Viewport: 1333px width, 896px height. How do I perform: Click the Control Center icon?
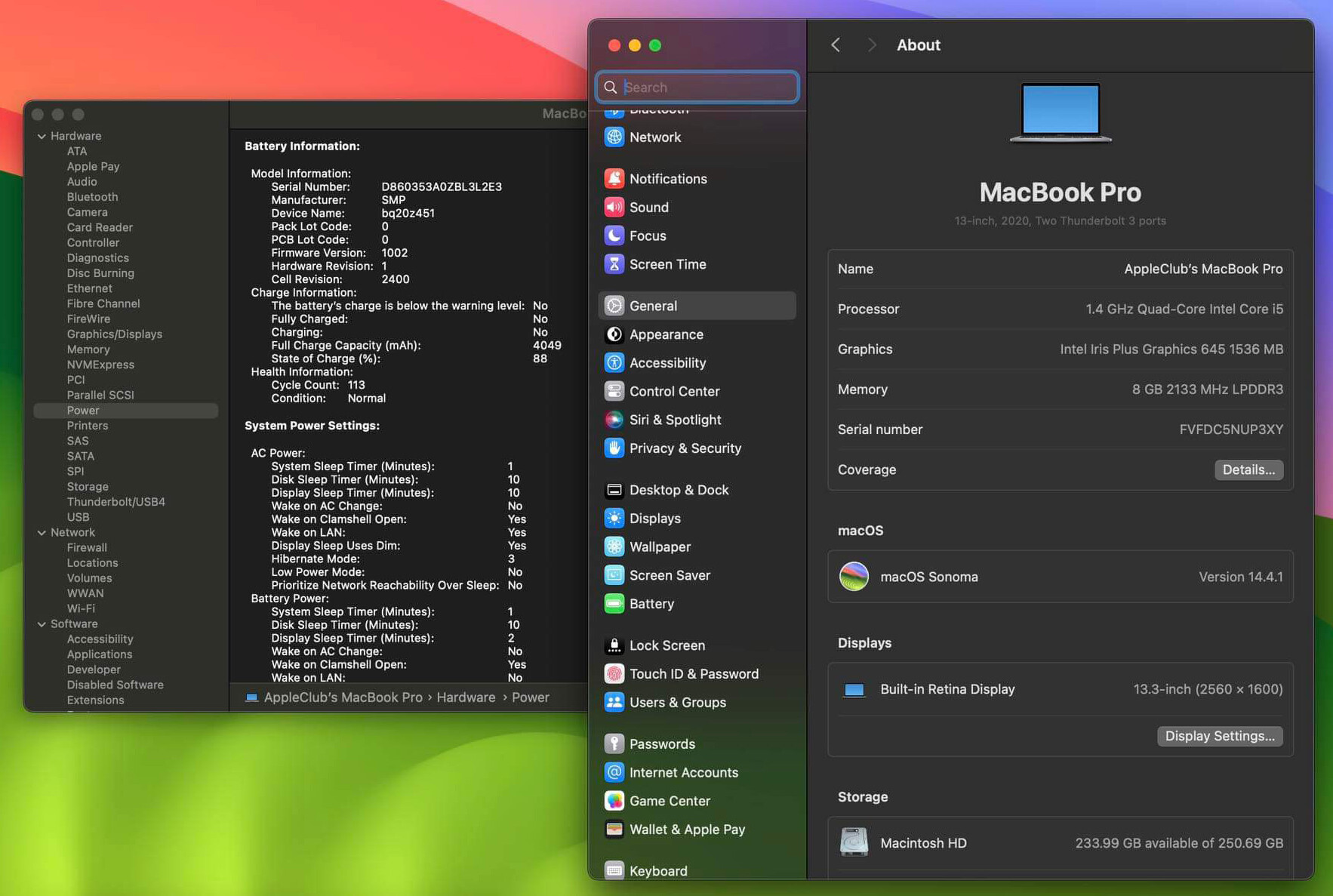[614, 391]
